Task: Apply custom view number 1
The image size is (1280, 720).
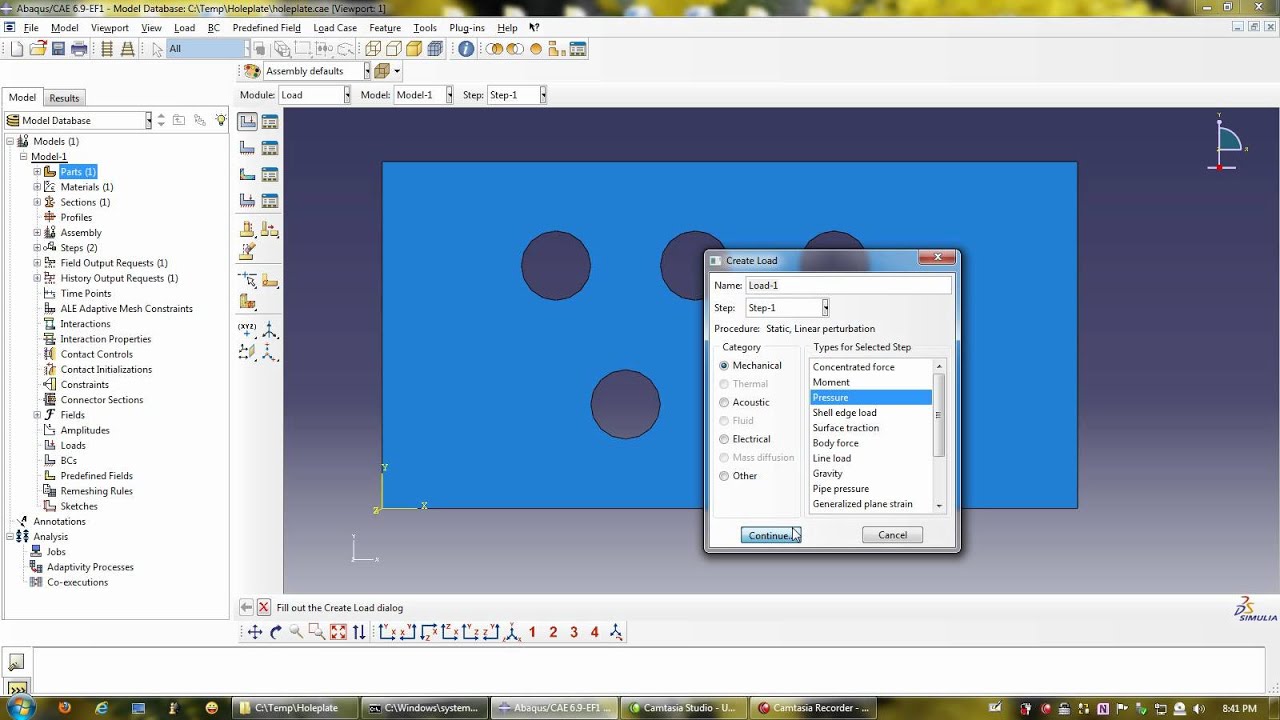Action: pos(532,632)
